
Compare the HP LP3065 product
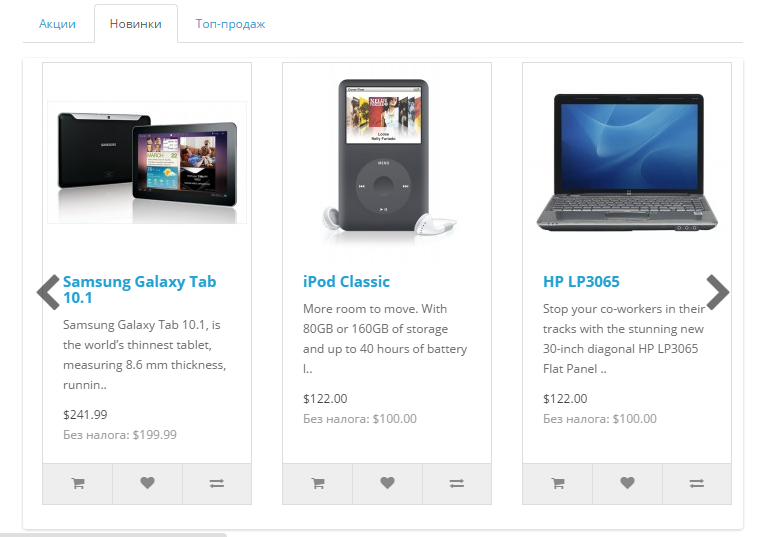[x=696, y=483]
